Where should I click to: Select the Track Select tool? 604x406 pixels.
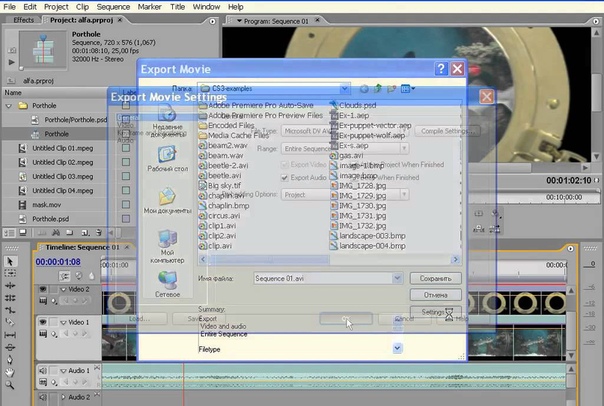coord(10,273)
